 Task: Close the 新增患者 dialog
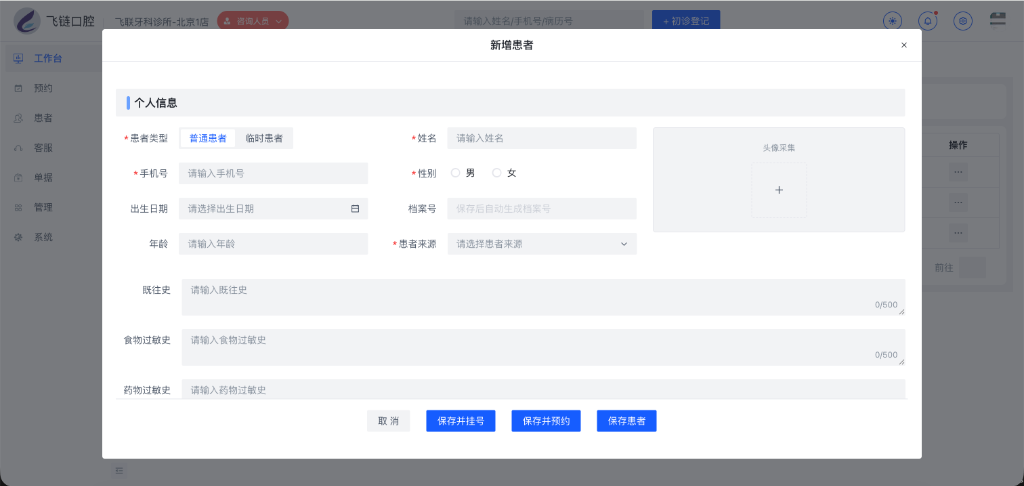point(904,45)
